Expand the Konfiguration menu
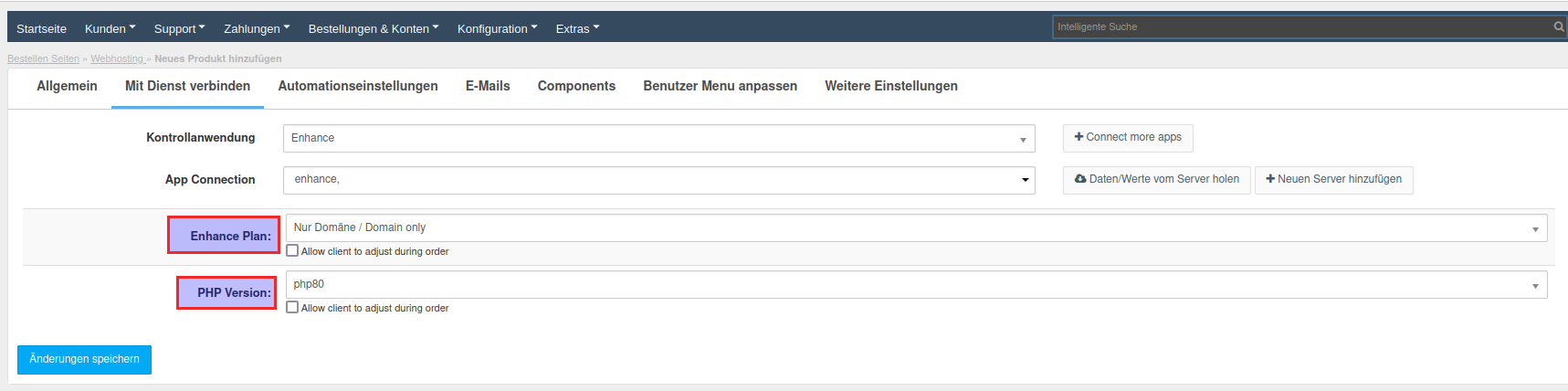Viewport: 1568px width, 391px height. click(x=497, y=28)
